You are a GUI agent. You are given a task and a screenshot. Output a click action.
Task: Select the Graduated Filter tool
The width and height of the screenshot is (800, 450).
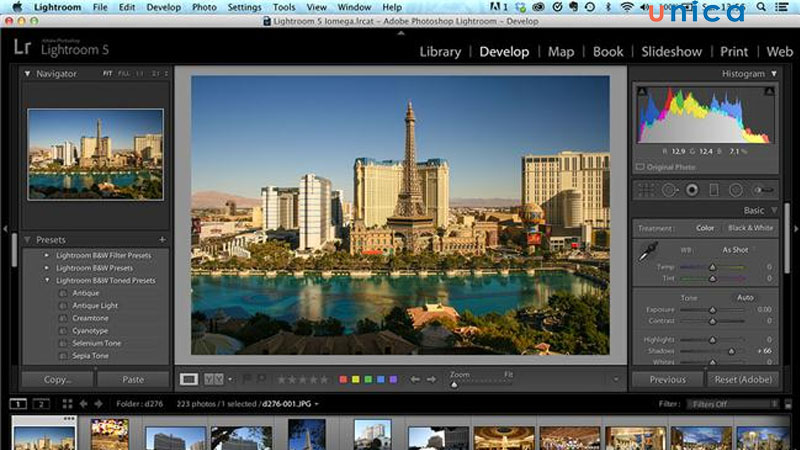click(x=714, y=190)
